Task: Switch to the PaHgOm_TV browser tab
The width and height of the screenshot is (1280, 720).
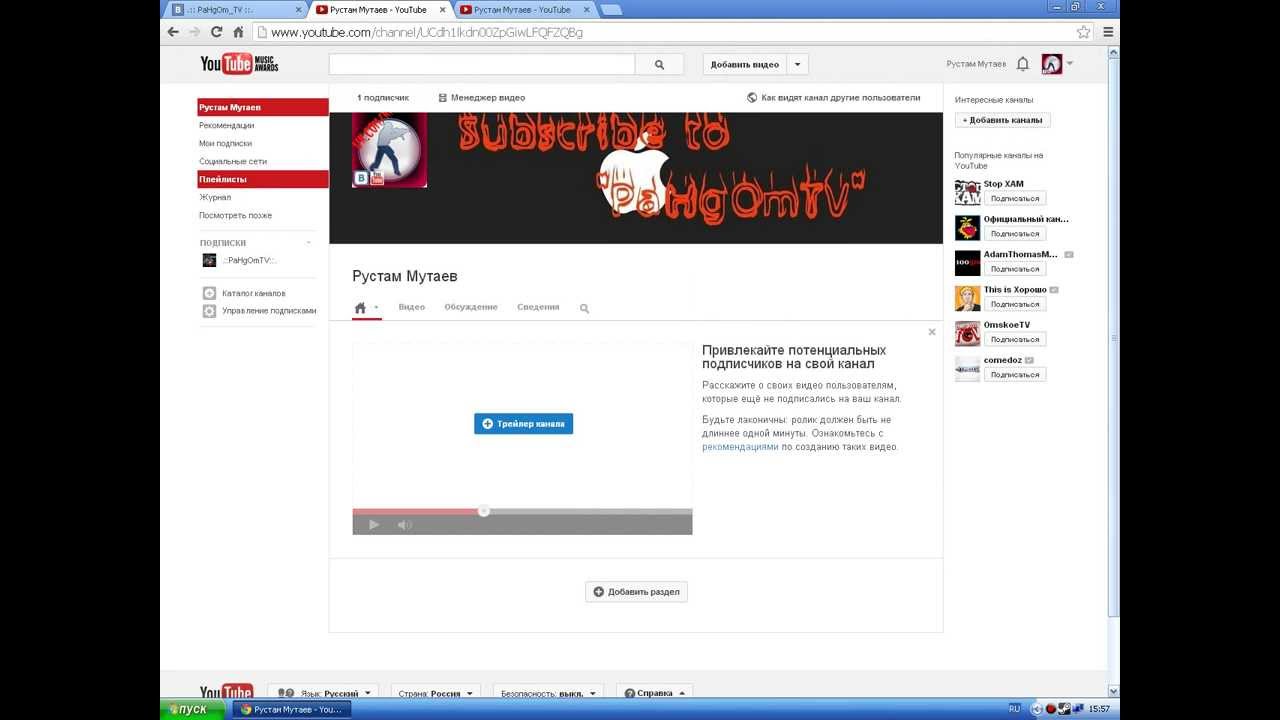Action: tap(236, 9)
